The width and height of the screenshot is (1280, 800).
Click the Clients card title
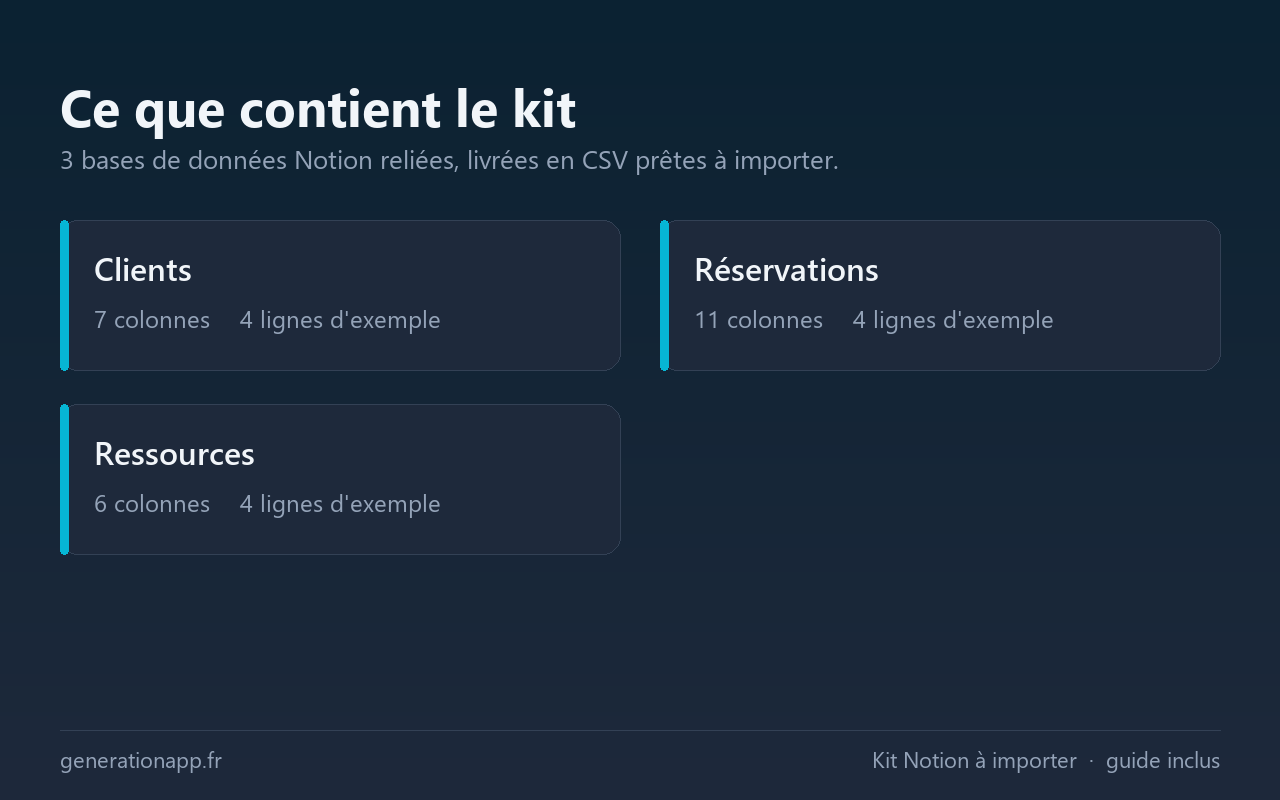tap(143, 270)
